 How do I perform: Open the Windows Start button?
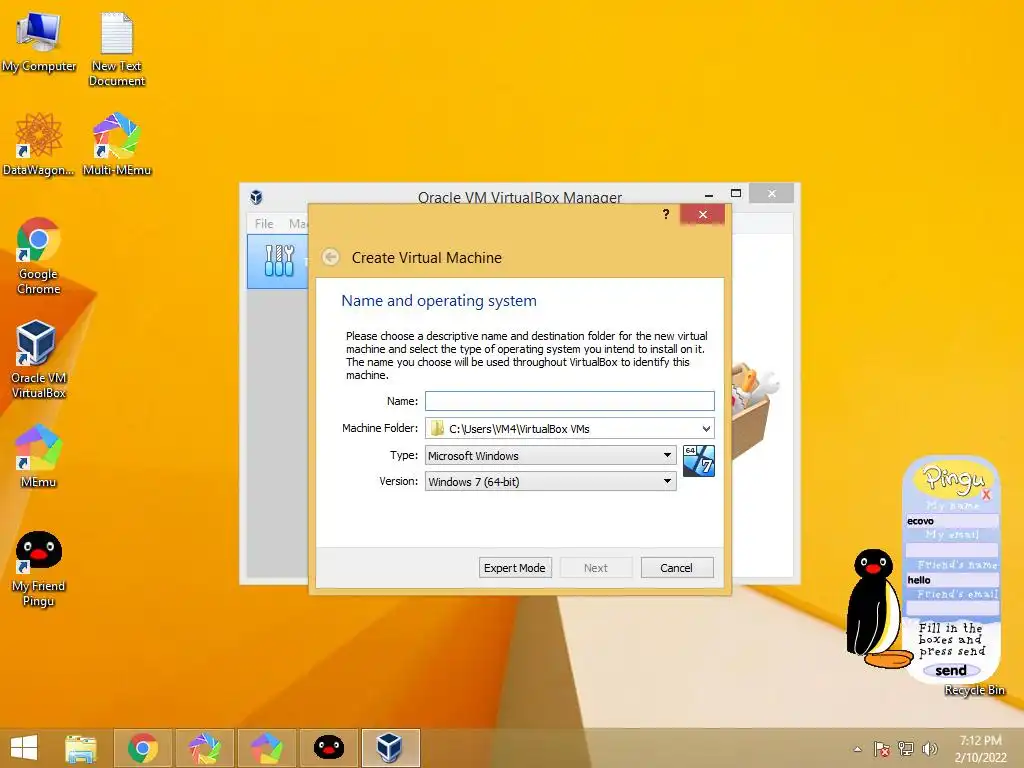[x=24, y=748]
